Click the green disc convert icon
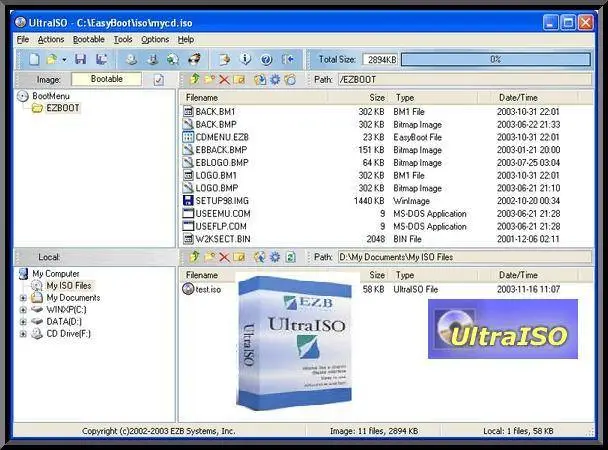This screenshot has width=608, height=450. click(173, 59)
